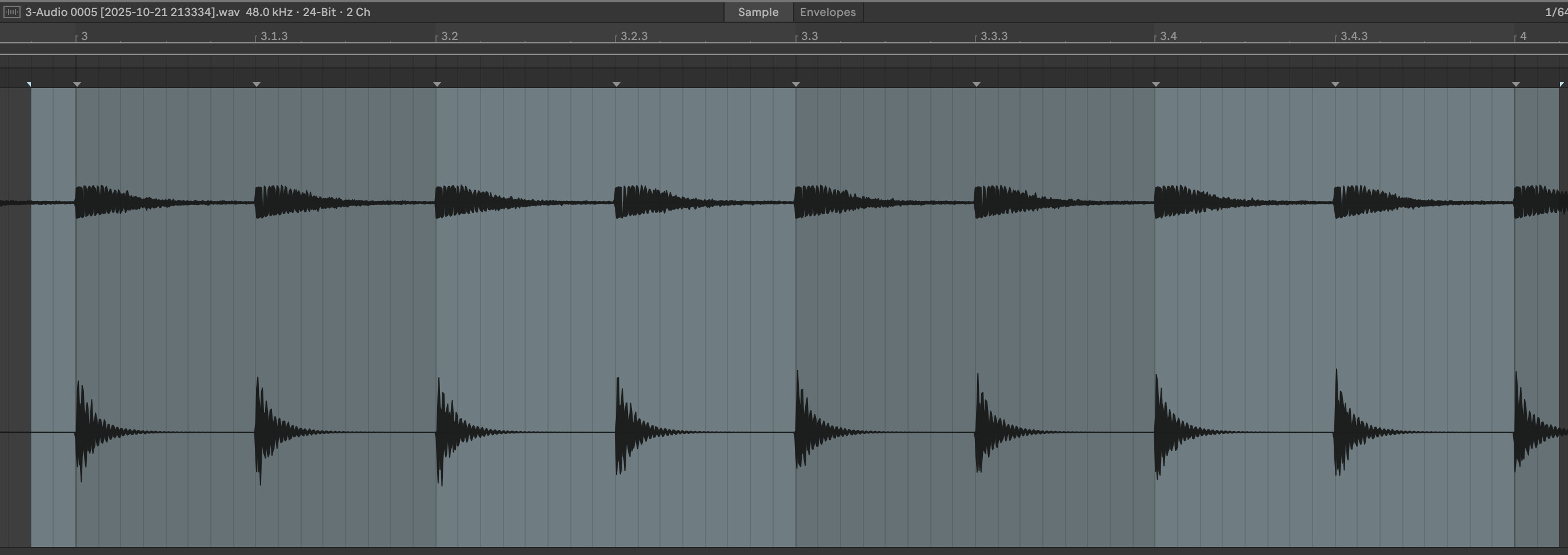Select the transient marker at 3.1.3
The height and width of the screenshot is (555, 1568).
tap(256, 84)
